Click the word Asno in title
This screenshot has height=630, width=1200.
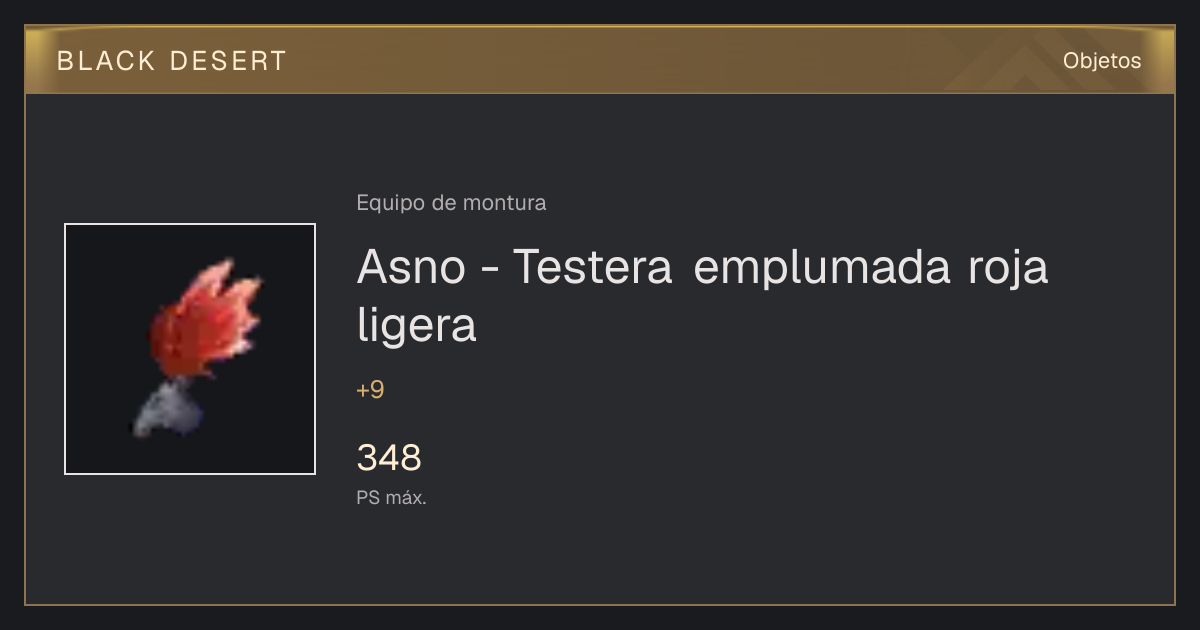(x=411, y=269)
